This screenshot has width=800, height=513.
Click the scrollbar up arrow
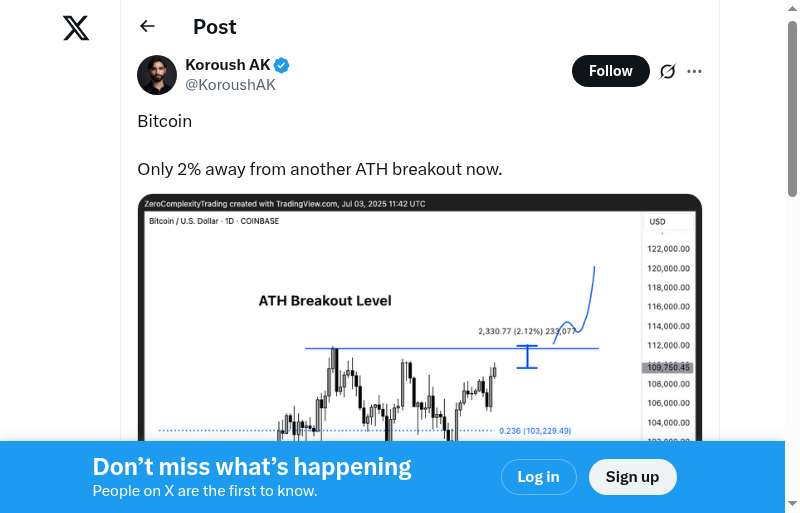[792, 10]
